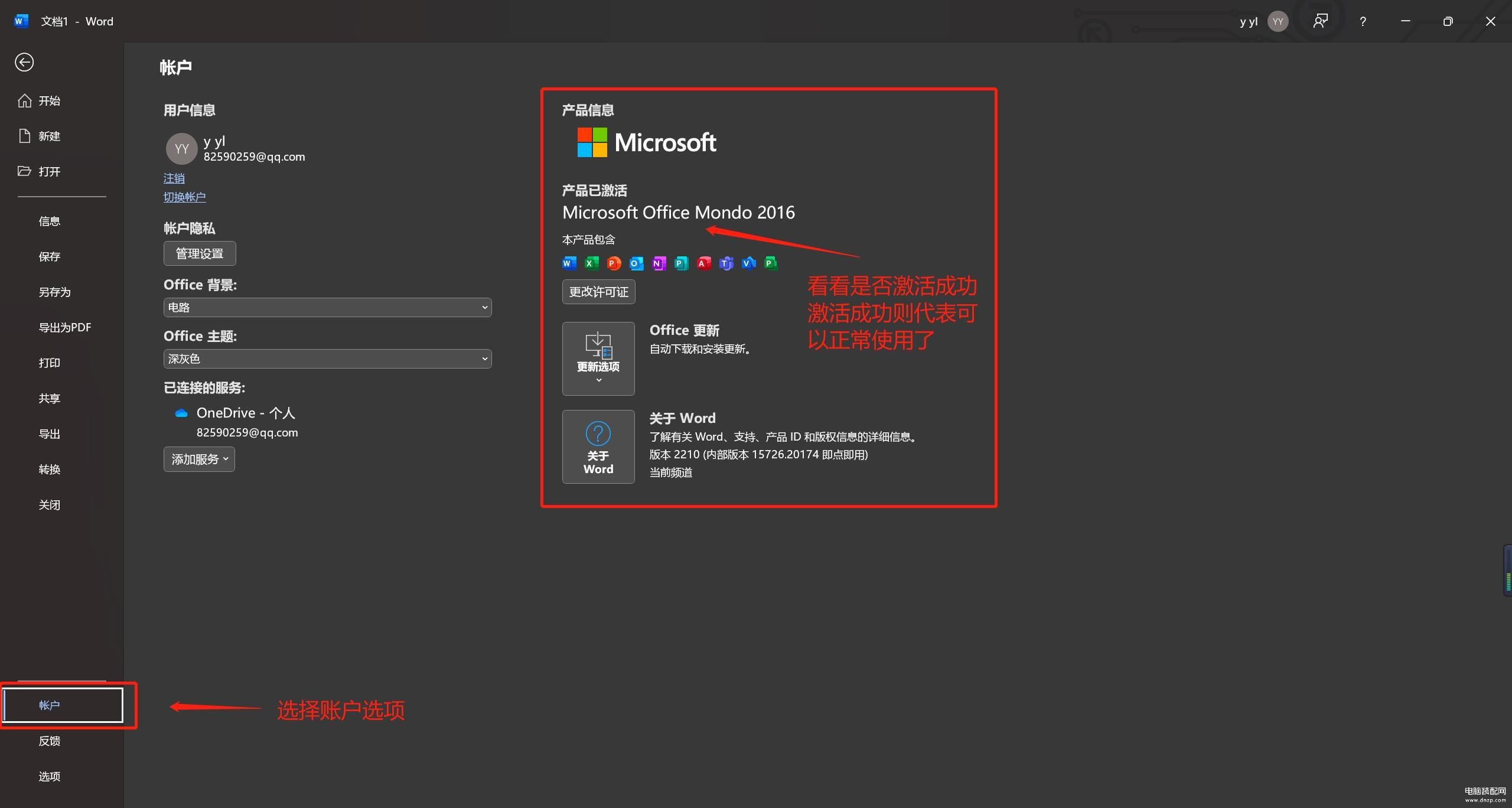This screenshot has height=808, width=1512.
Task: Click the 管理设置 button
Action: click(200, 253)
